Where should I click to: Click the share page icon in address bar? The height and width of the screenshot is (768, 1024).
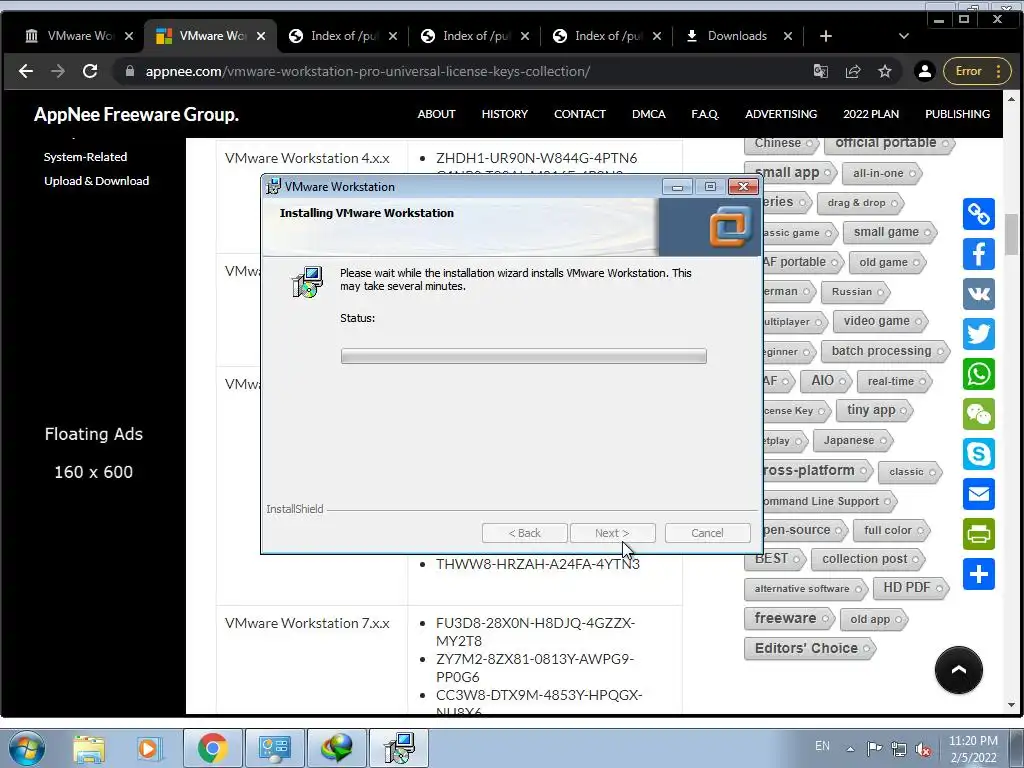853,71
